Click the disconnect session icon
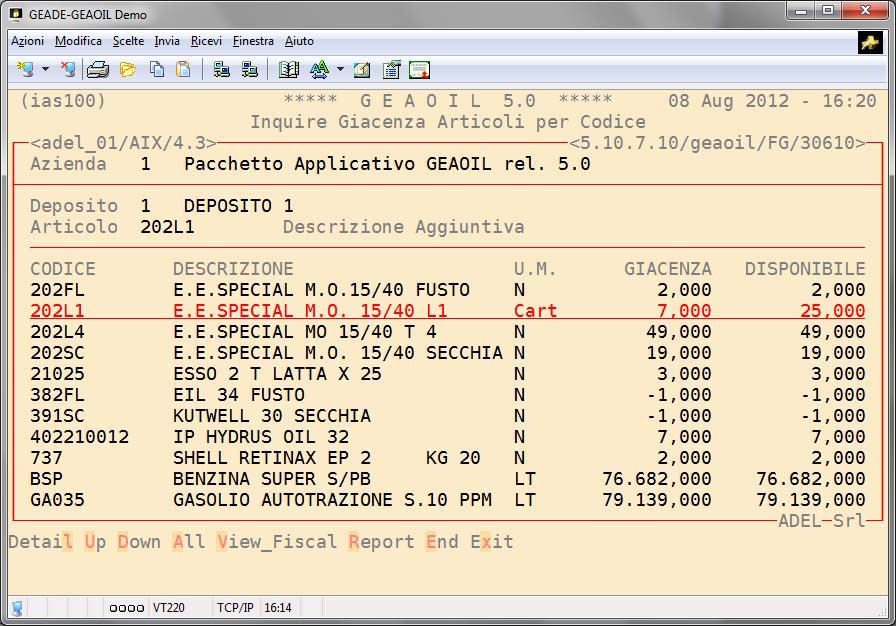896x626 pixels. click(x=67, y=69)
